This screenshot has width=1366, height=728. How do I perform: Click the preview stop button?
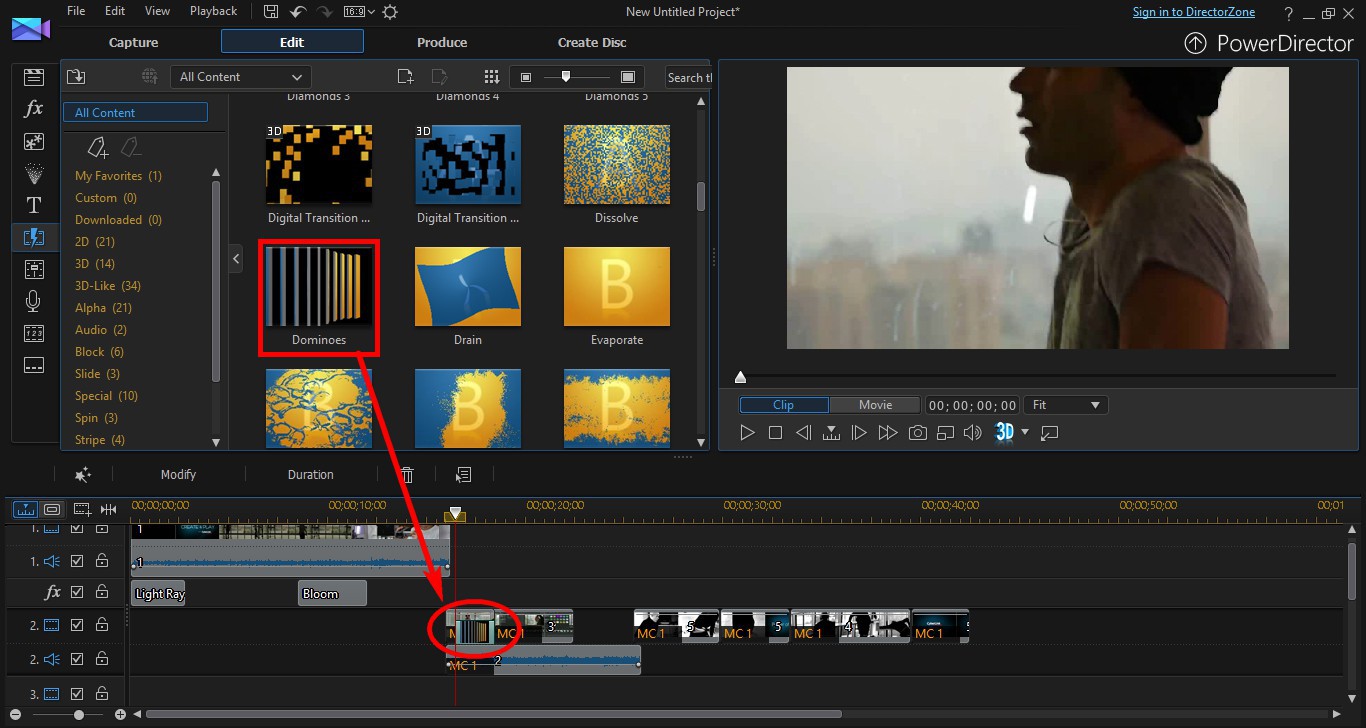775,433
